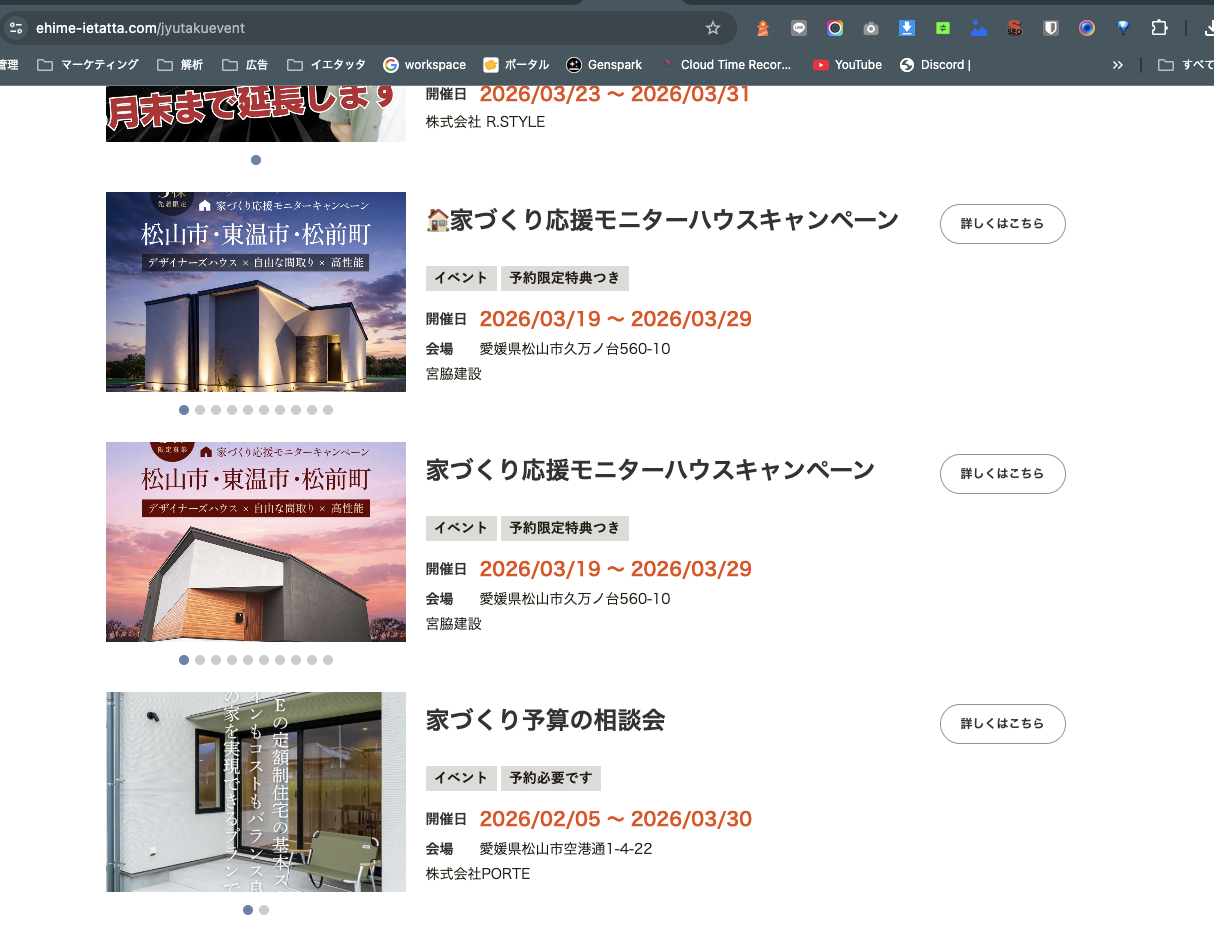Viewport: 1214px width, 936px height.
Task: Open the マーケティング bookmarks folder
Action: point(88,65)
